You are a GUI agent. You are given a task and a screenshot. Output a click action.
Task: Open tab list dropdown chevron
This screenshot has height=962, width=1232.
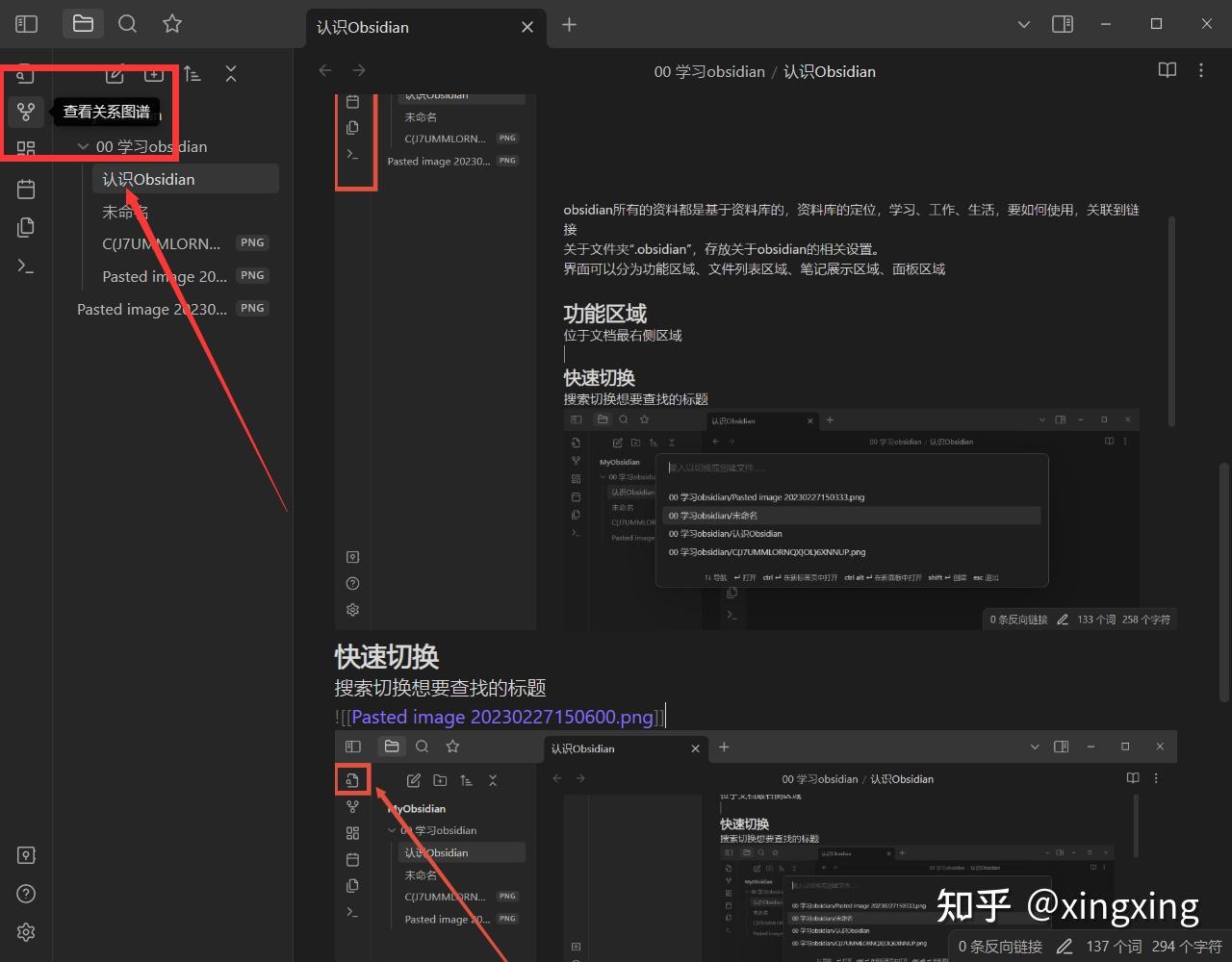click(1024, 24)
